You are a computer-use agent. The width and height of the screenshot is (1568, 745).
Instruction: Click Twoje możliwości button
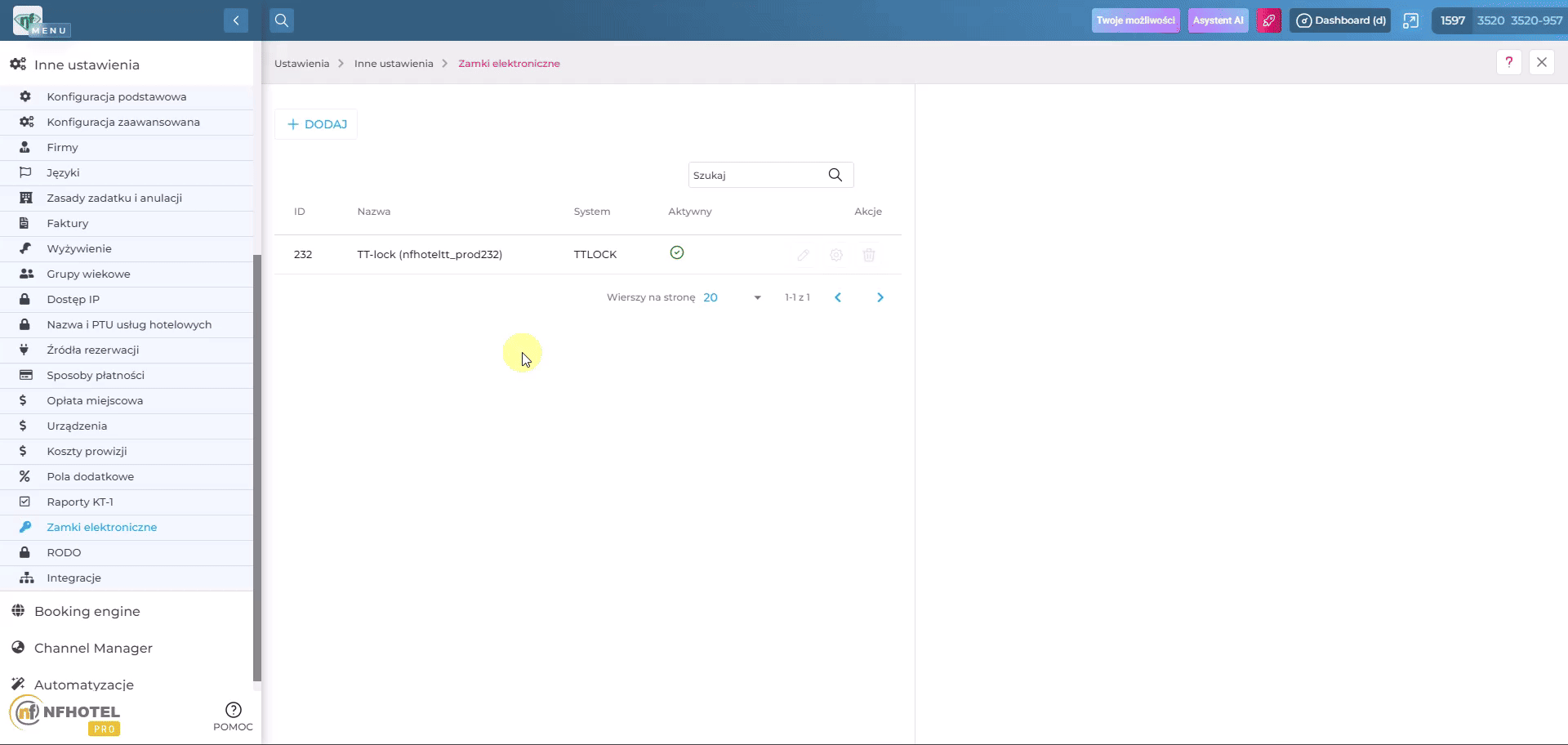point(1135,20)
